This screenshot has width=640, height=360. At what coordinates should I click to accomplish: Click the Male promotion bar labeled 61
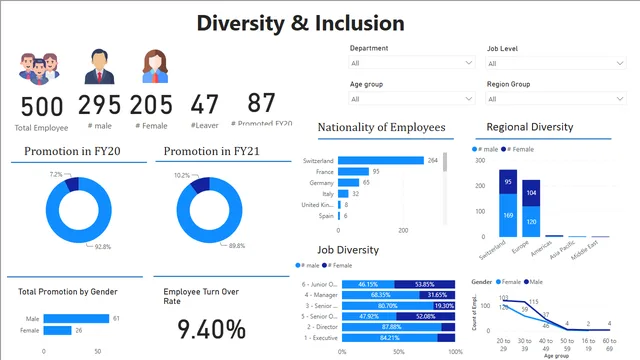tap(76, 318)
